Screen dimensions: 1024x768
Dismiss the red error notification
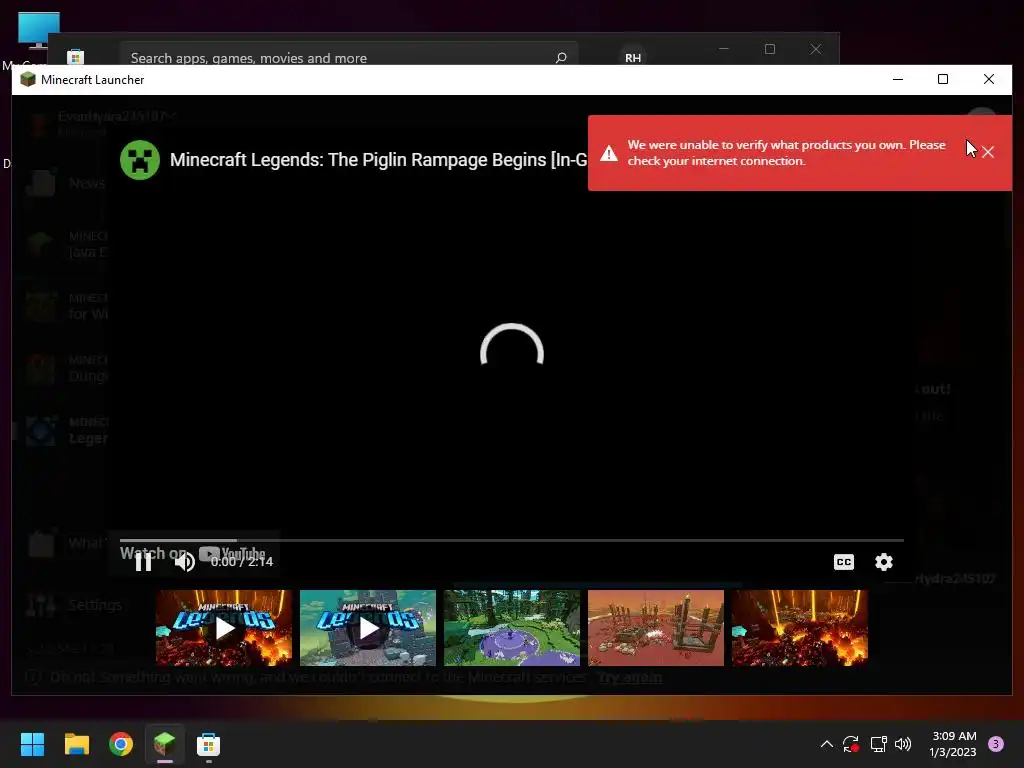987,152
